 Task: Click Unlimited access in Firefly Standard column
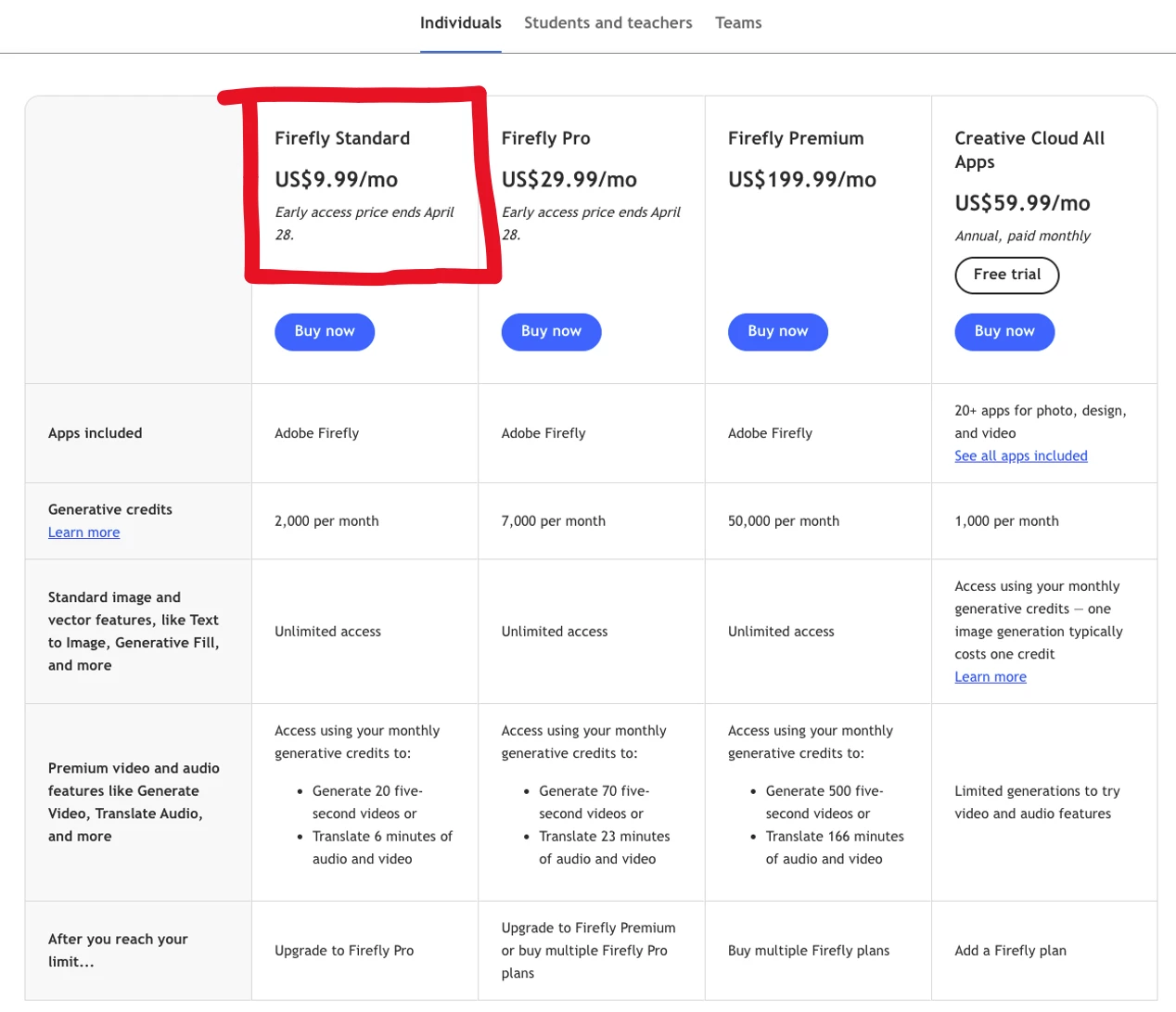tap(327, 632)
